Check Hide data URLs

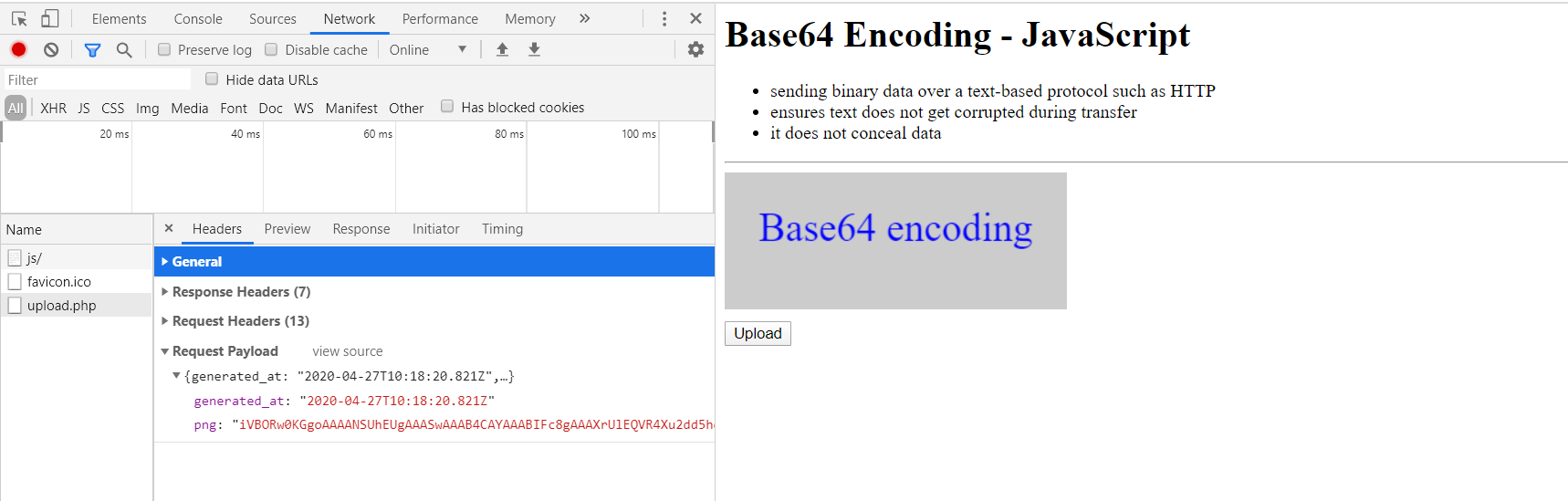tap(212, 78)
